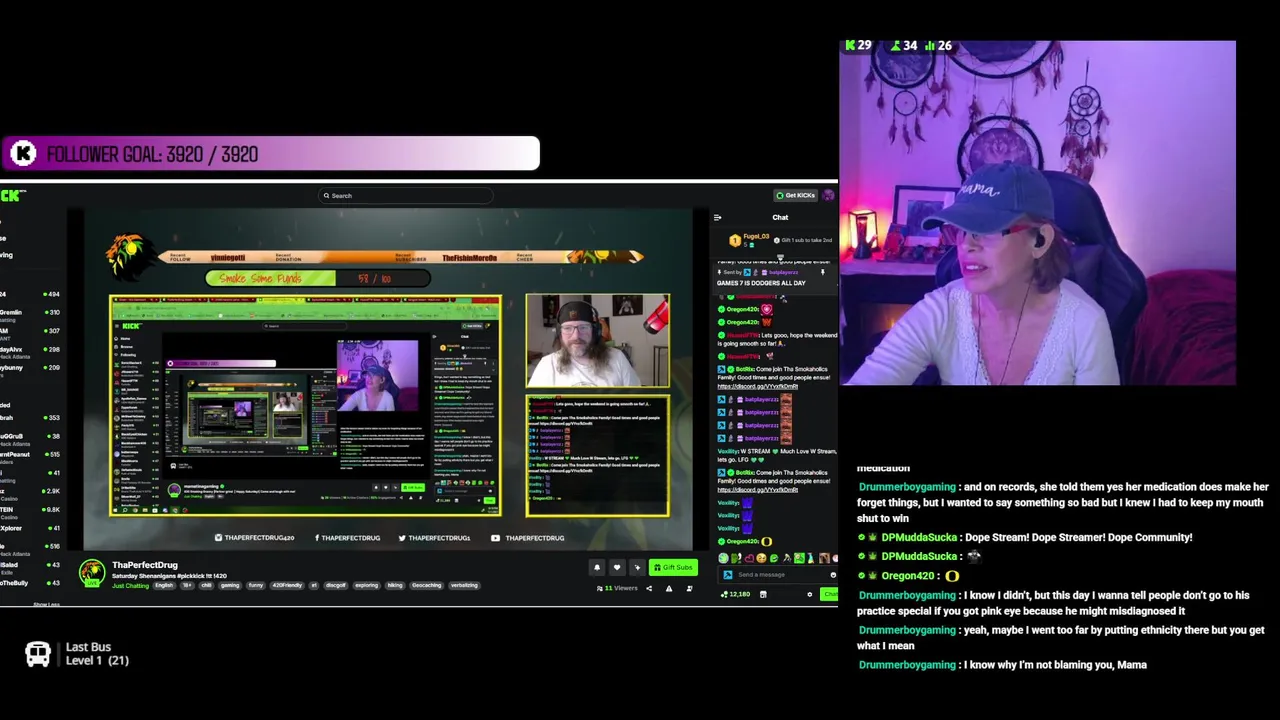Click the report warning icon
Image resolution: width=1280 pixels, height=720 pixels.
point(669,588)
